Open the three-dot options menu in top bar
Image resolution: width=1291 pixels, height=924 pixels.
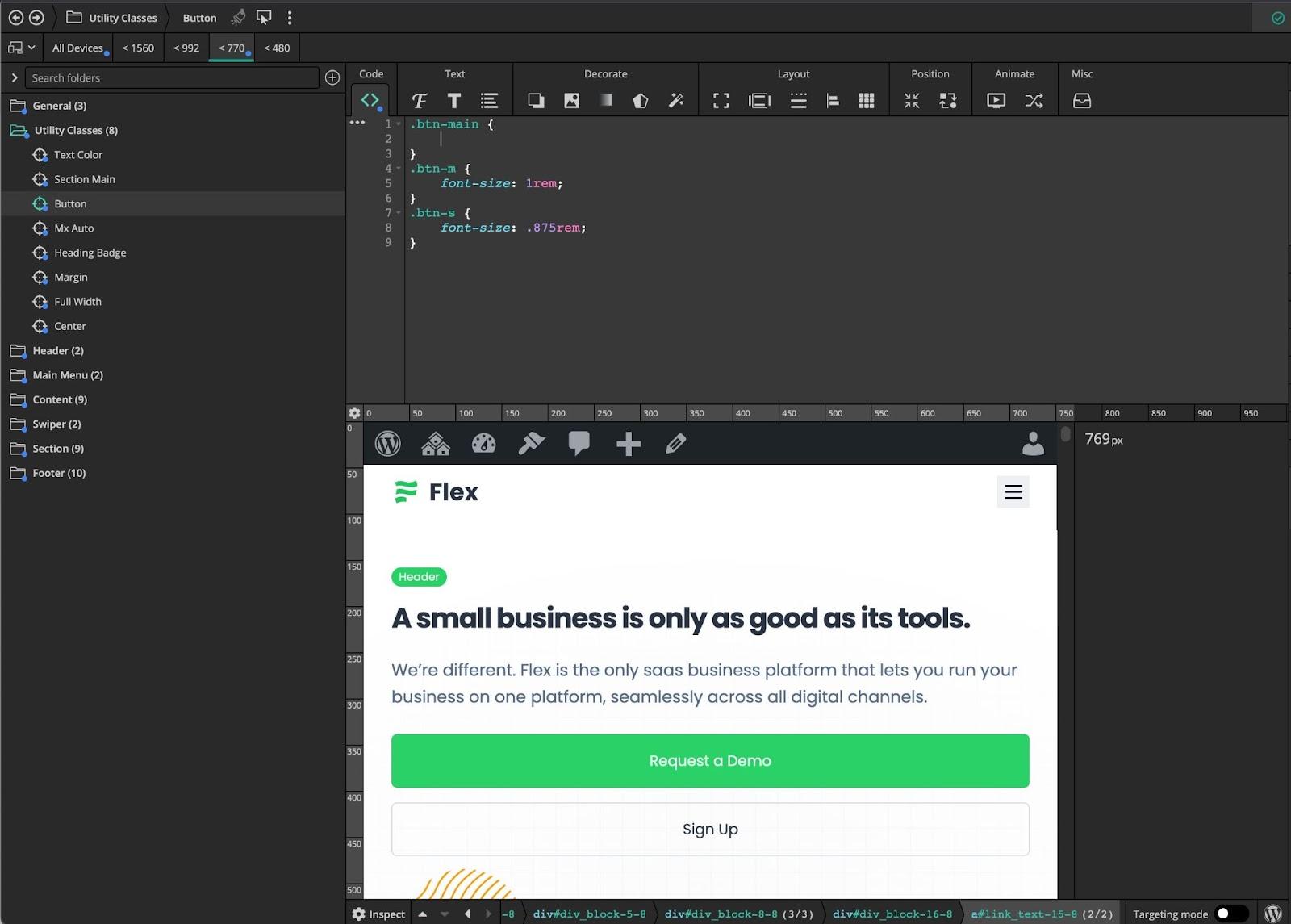point(290,18)
